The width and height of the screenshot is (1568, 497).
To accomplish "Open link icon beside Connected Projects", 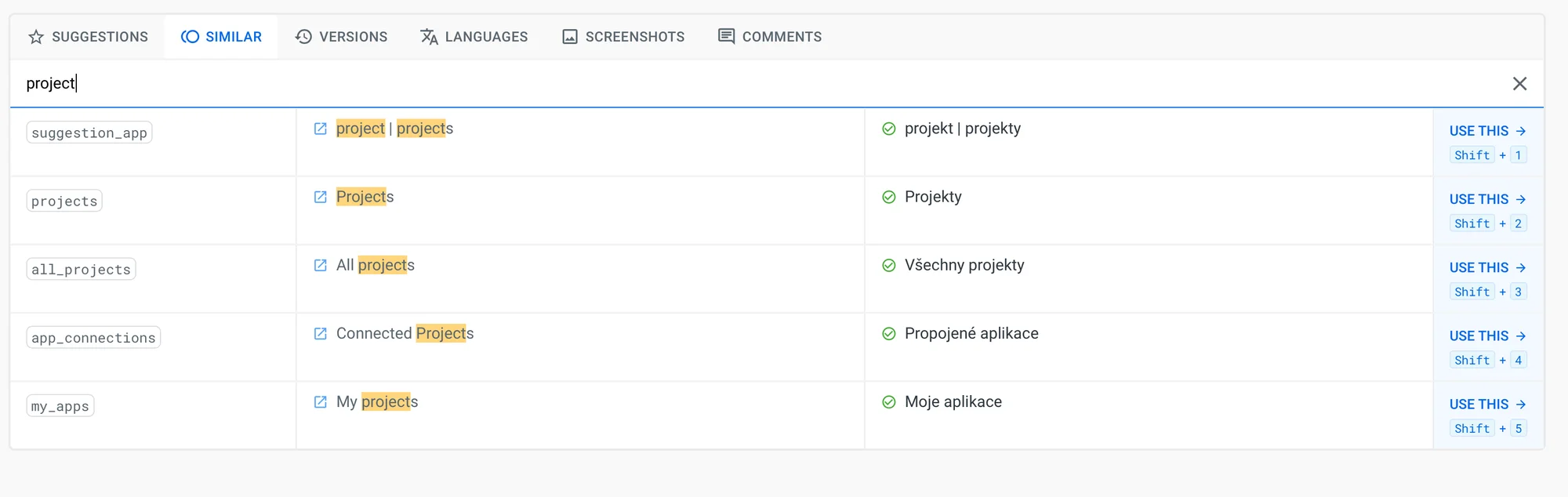I will coord(320,333).
